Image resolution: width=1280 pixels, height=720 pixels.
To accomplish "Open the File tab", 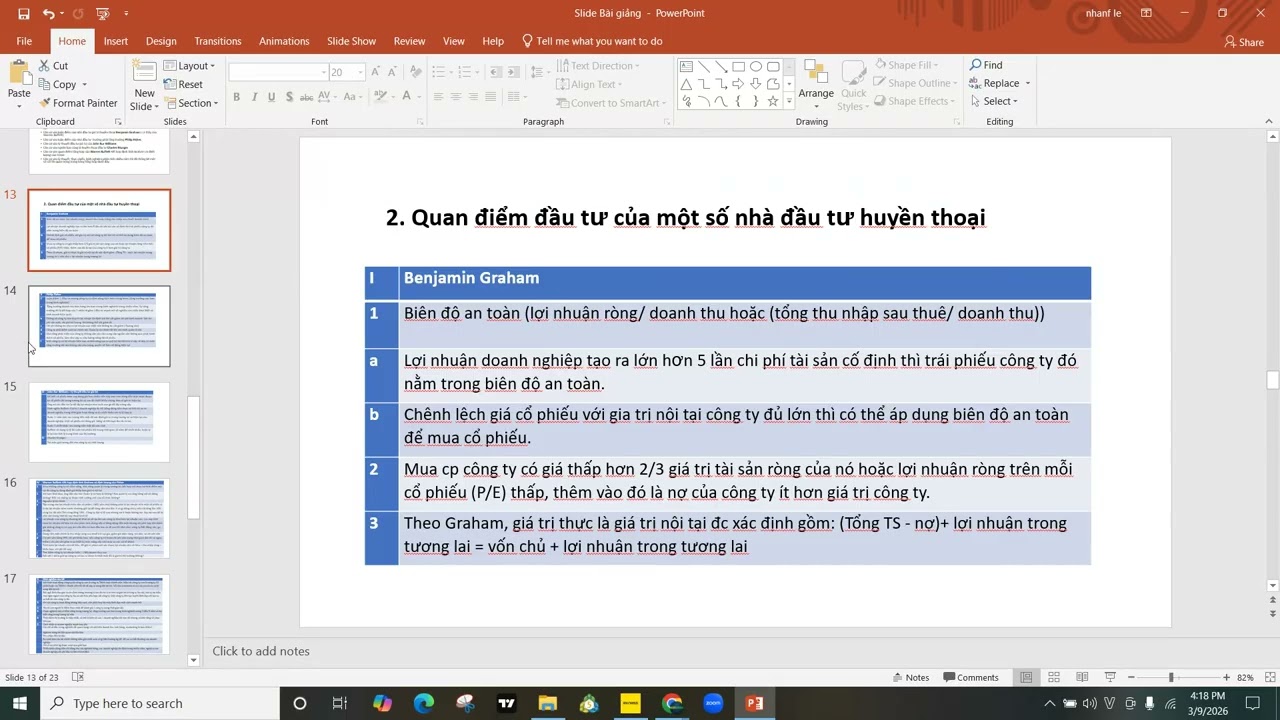I will pyautogui.click(x=24, y=41).
